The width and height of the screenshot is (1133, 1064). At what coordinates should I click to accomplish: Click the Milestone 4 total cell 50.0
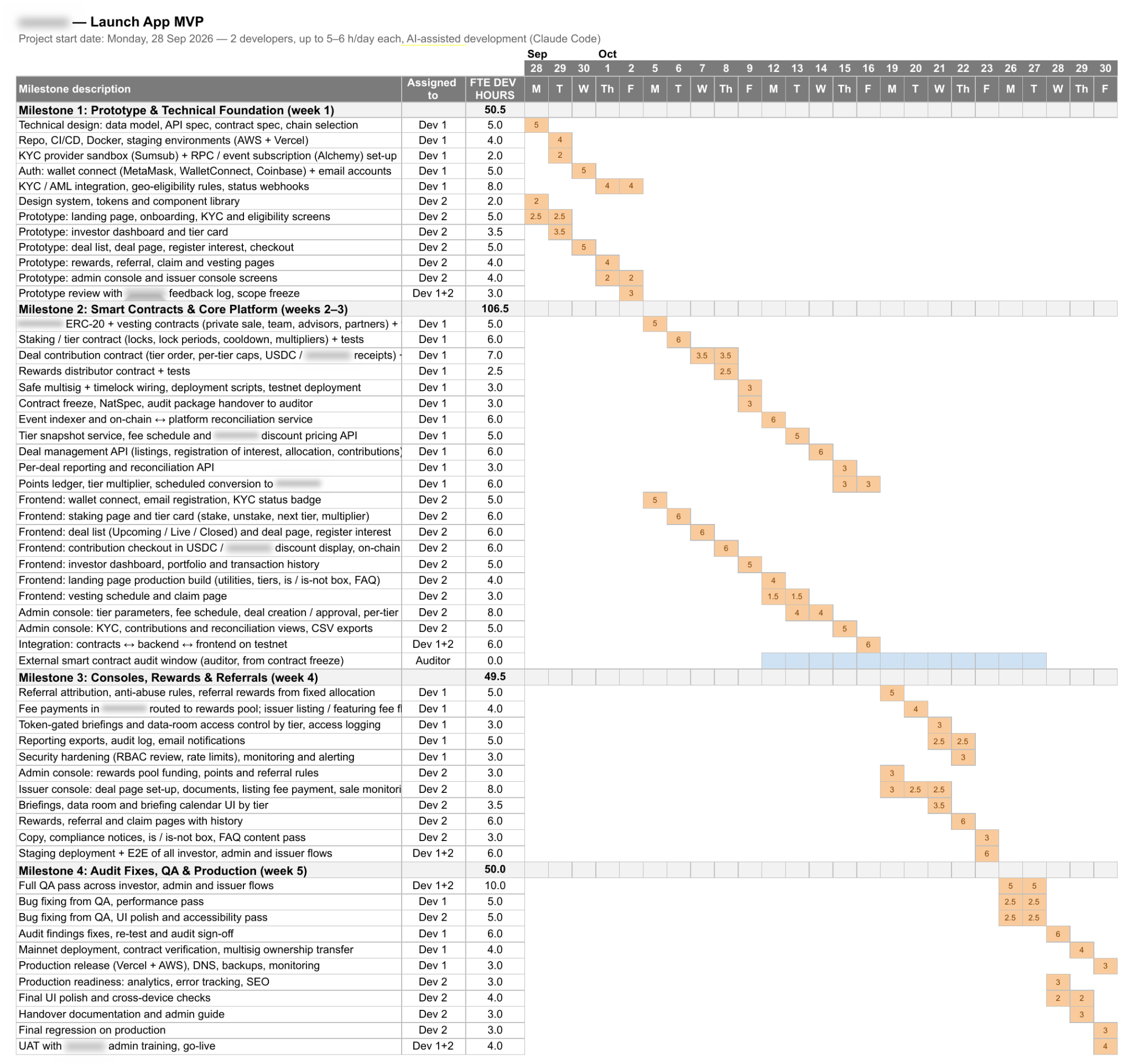pos(494,870)
